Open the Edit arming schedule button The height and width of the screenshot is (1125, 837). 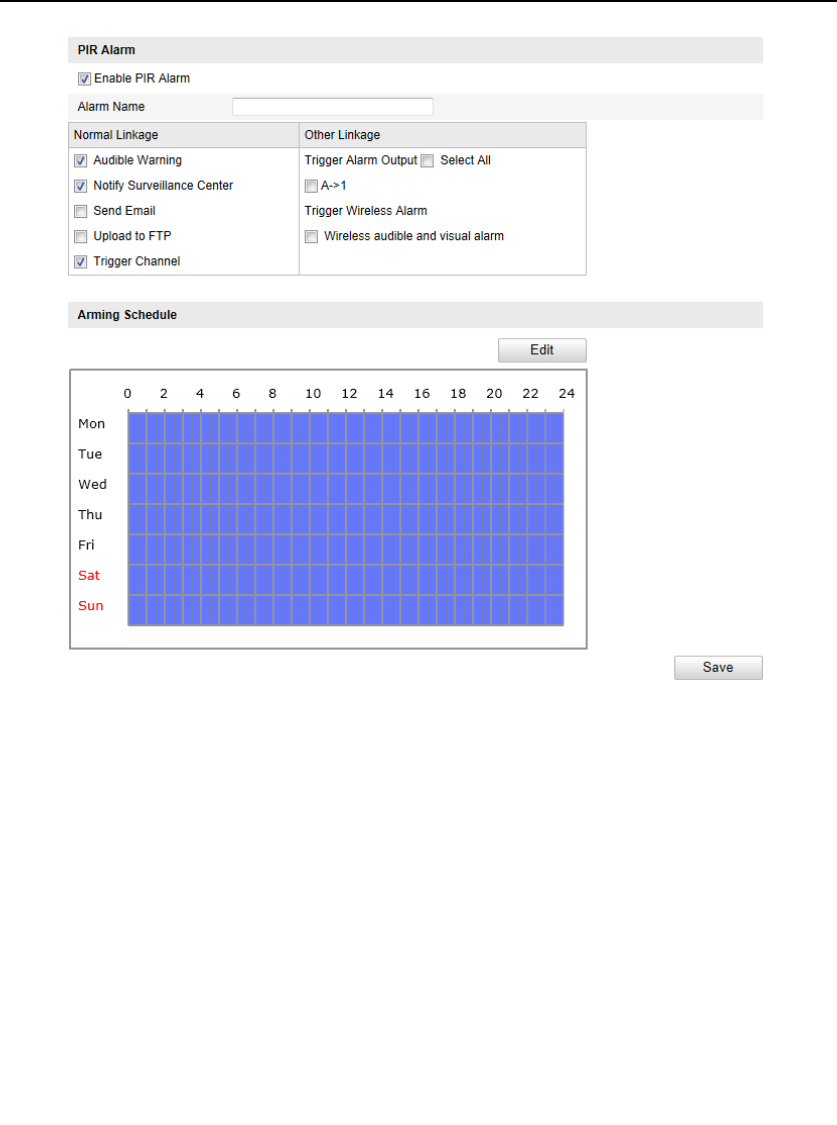[x=542, y=350]
